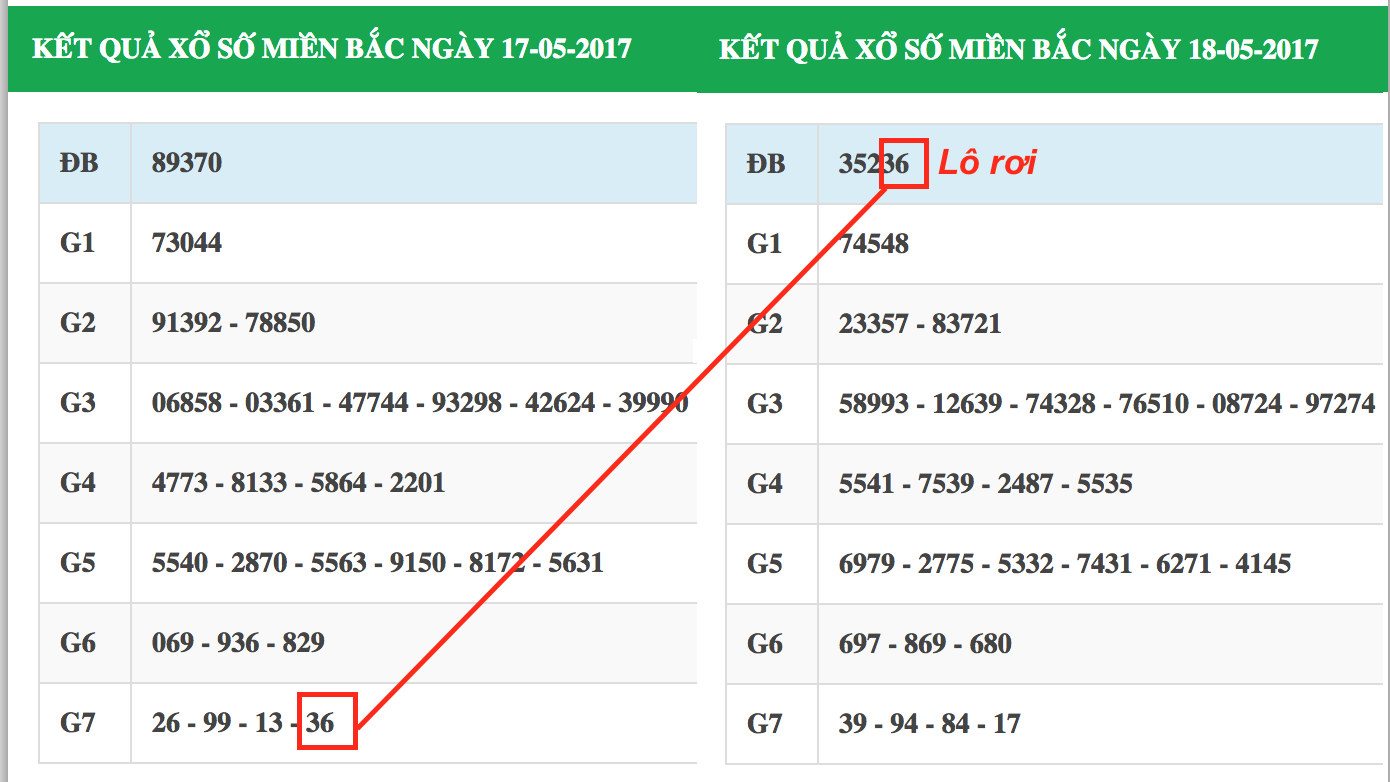The height and width of the screenshot is (782, 1390).
Task: Click G4 number 4773
Action: point(180,483)
